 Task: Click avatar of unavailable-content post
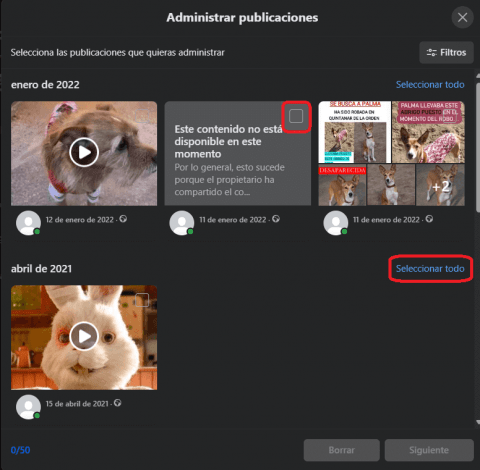(x=182, y=223)
